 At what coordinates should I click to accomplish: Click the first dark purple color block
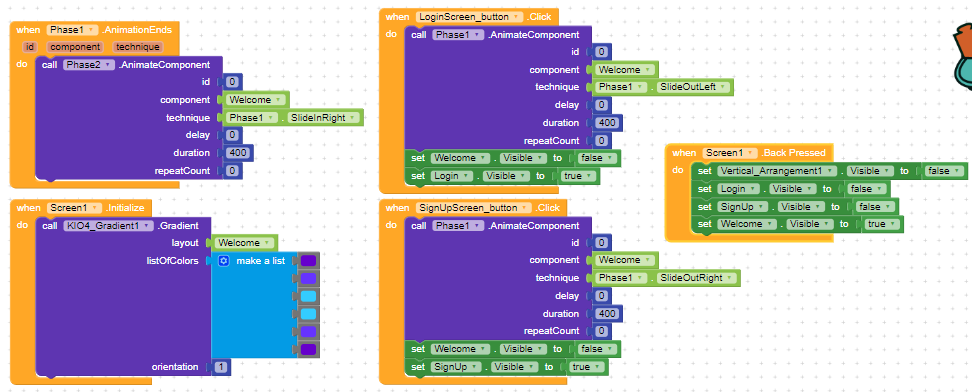pos(308,261)
